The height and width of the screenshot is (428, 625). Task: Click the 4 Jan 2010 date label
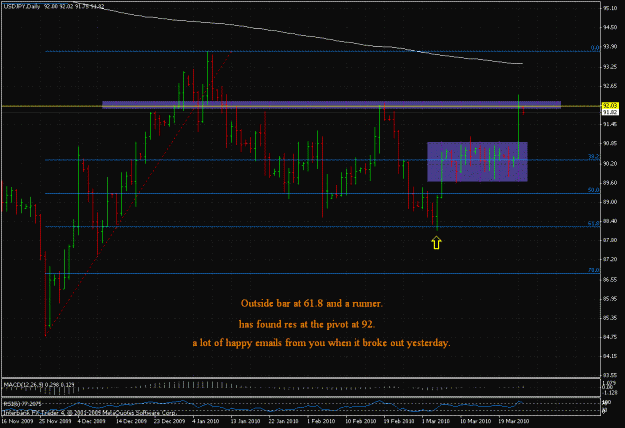(x=206, y=421)
